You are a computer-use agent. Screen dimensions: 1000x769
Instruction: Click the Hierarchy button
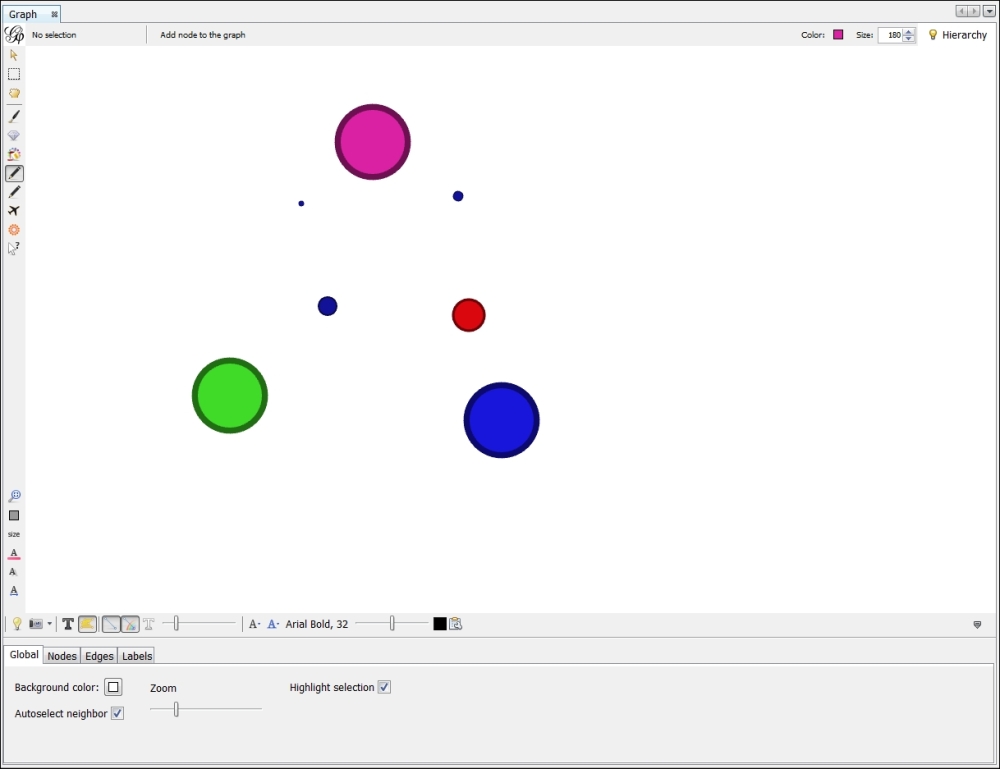957,35
